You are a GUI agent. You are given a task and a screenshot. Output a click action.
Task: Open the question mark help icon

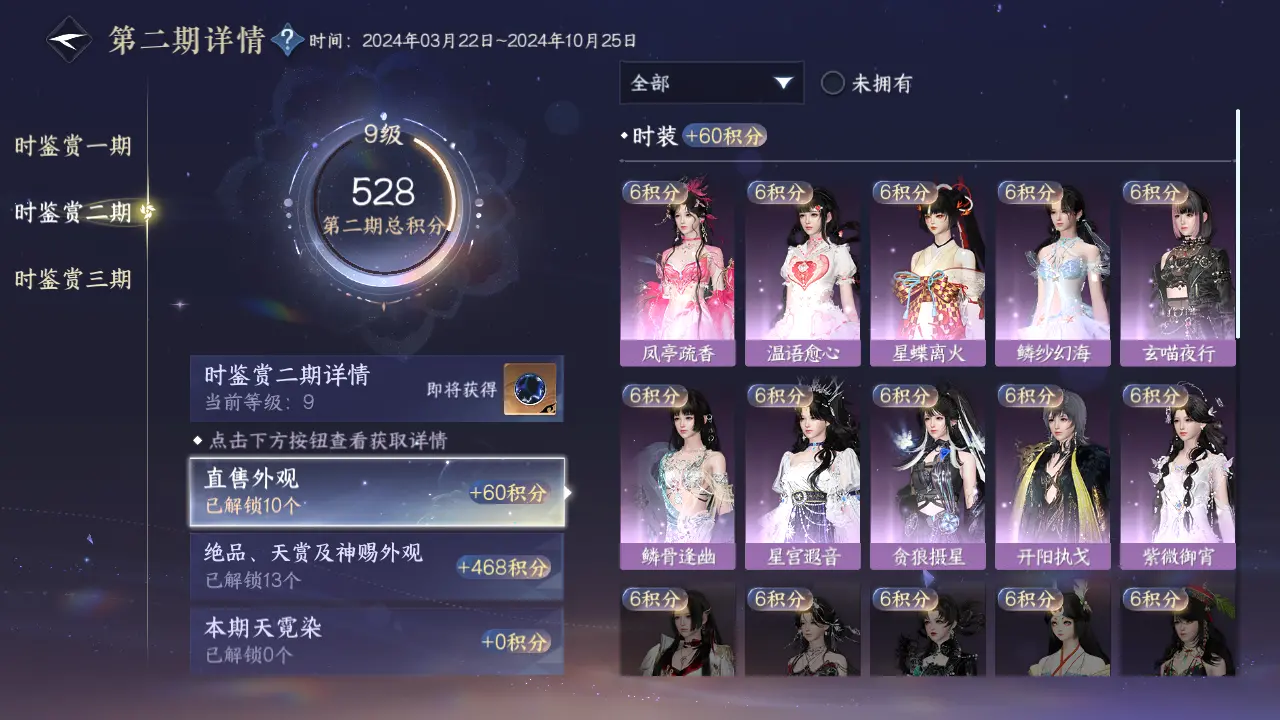288,41
